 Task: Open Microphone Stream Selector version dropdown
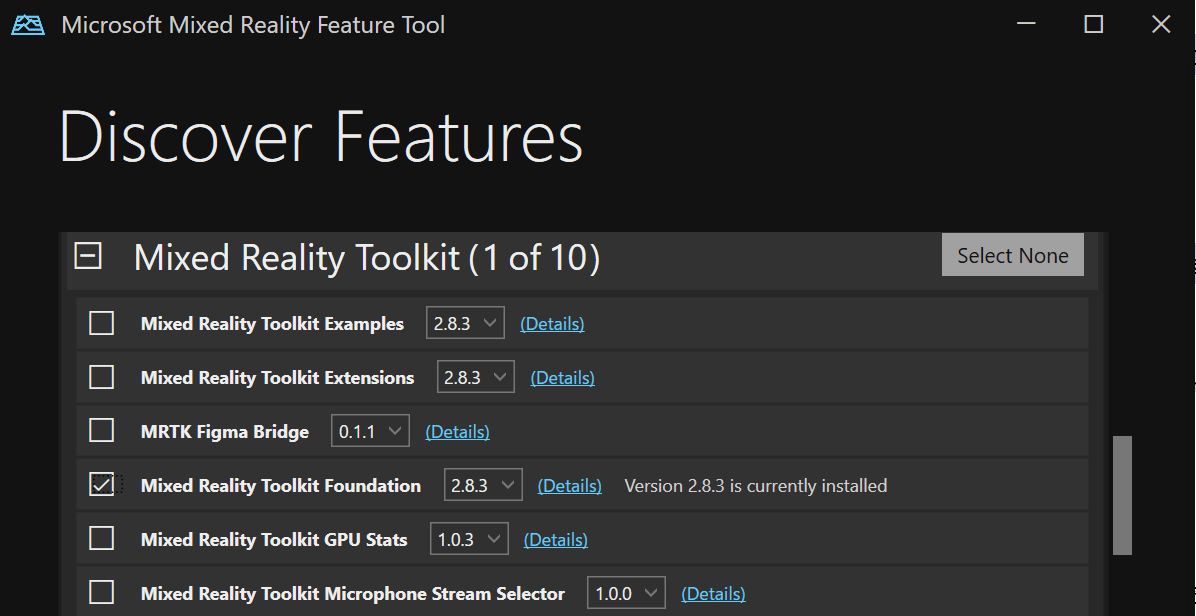[x=626, y=592]
